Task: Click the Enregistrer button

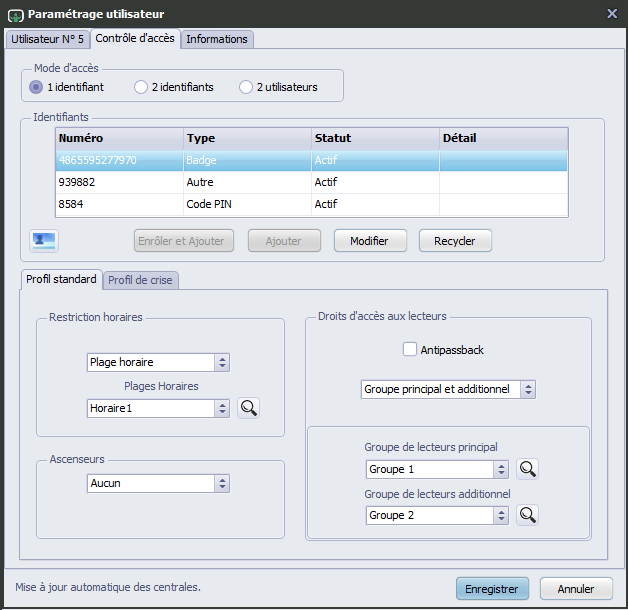Action: coord(491,589)
